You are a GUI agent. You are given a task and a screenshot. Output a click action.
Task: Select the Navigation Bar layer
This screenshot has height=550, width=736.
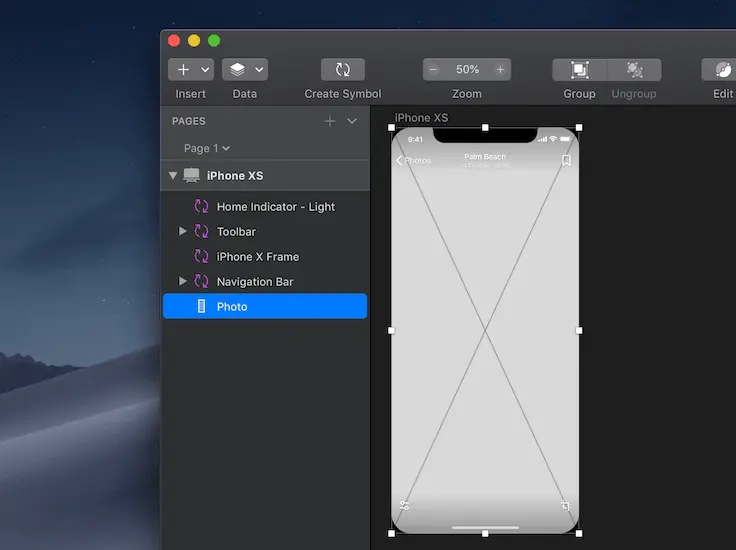(x=265, y=282)
